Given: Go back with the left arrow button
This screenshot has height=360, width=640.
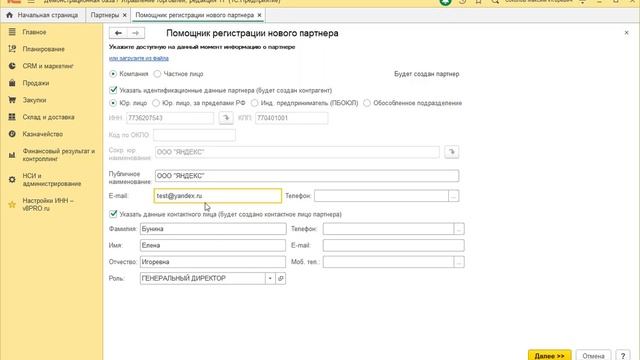Looking at the screenshot, I should [118, 33].
